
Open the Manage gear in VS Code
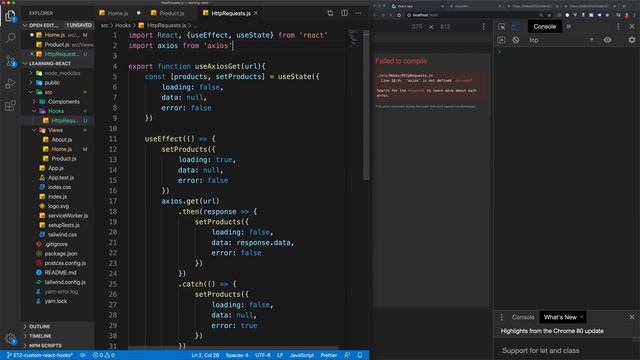tap(10, 338)
